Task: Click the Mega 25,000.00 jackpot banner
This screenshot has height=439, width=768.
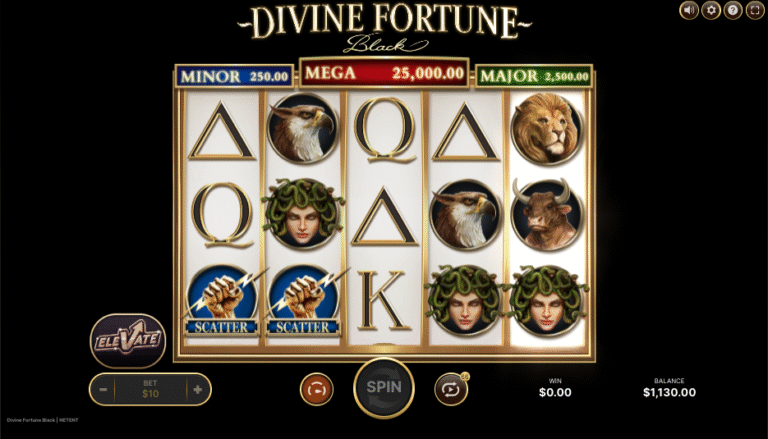Action: coord(384,73)
